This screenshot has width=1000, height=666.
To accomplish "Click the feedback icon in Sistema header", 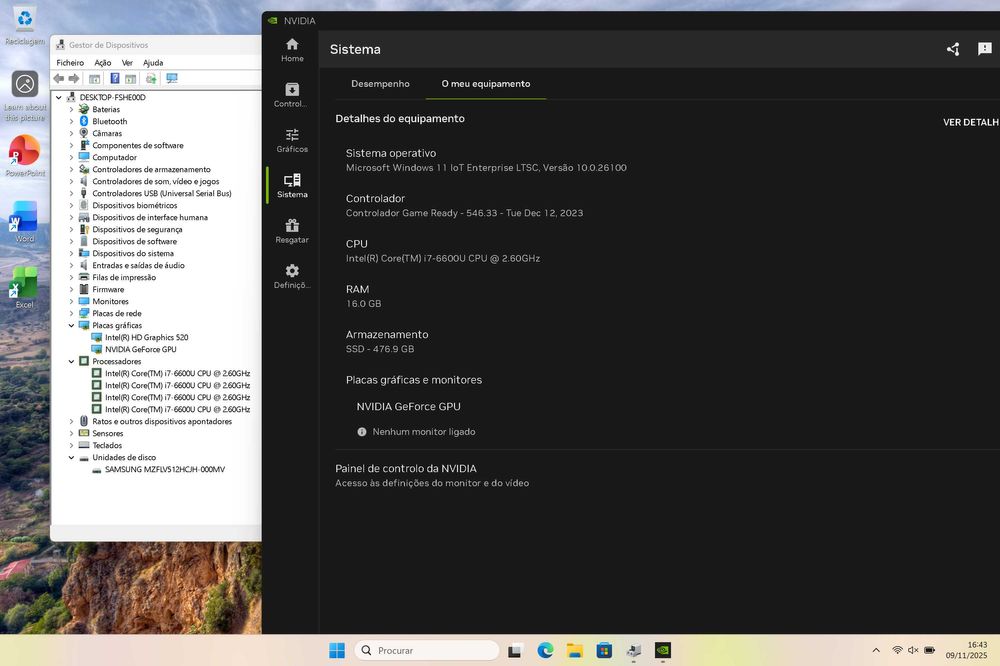I will click(x=985, y=49).
